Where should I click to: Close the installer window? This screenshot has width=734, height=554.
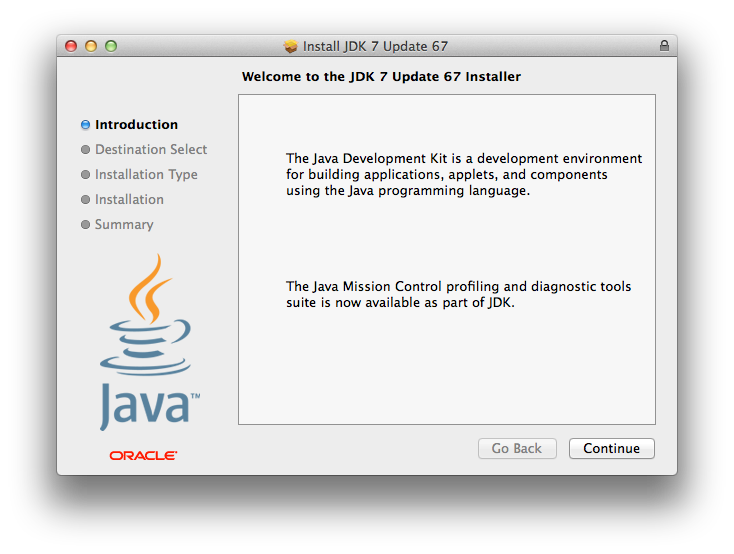click(71, 46)
